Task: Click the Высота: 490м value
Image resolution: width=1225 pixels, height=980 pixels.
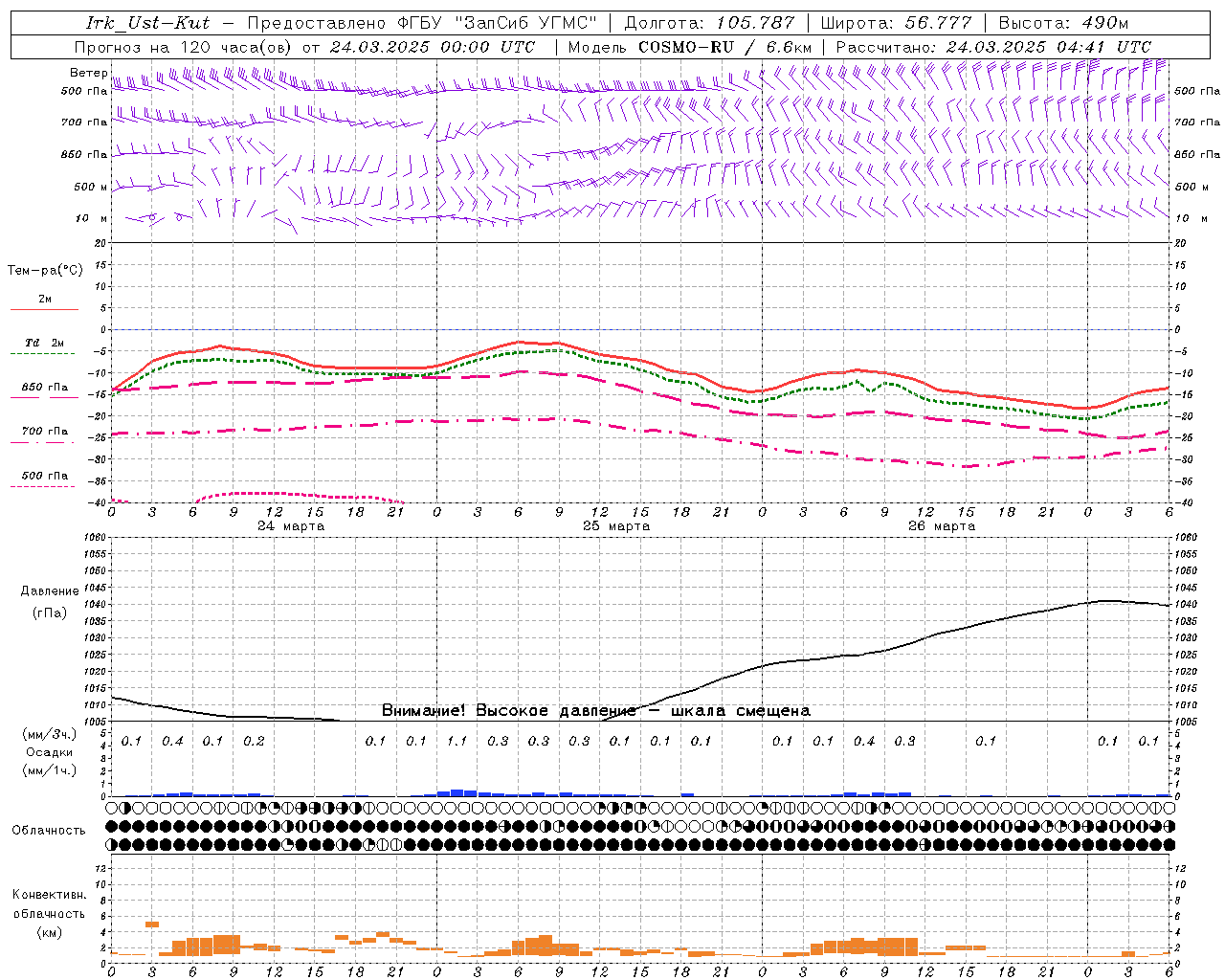Action: (1063, 23)
